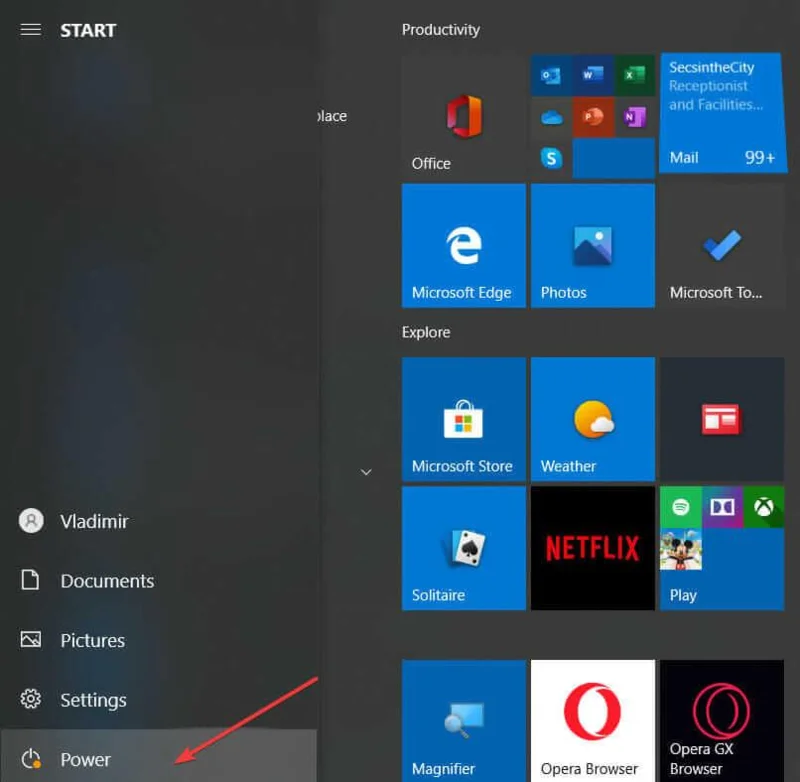
Task: Open the Vladimir user account
Action: coord(158,521)
